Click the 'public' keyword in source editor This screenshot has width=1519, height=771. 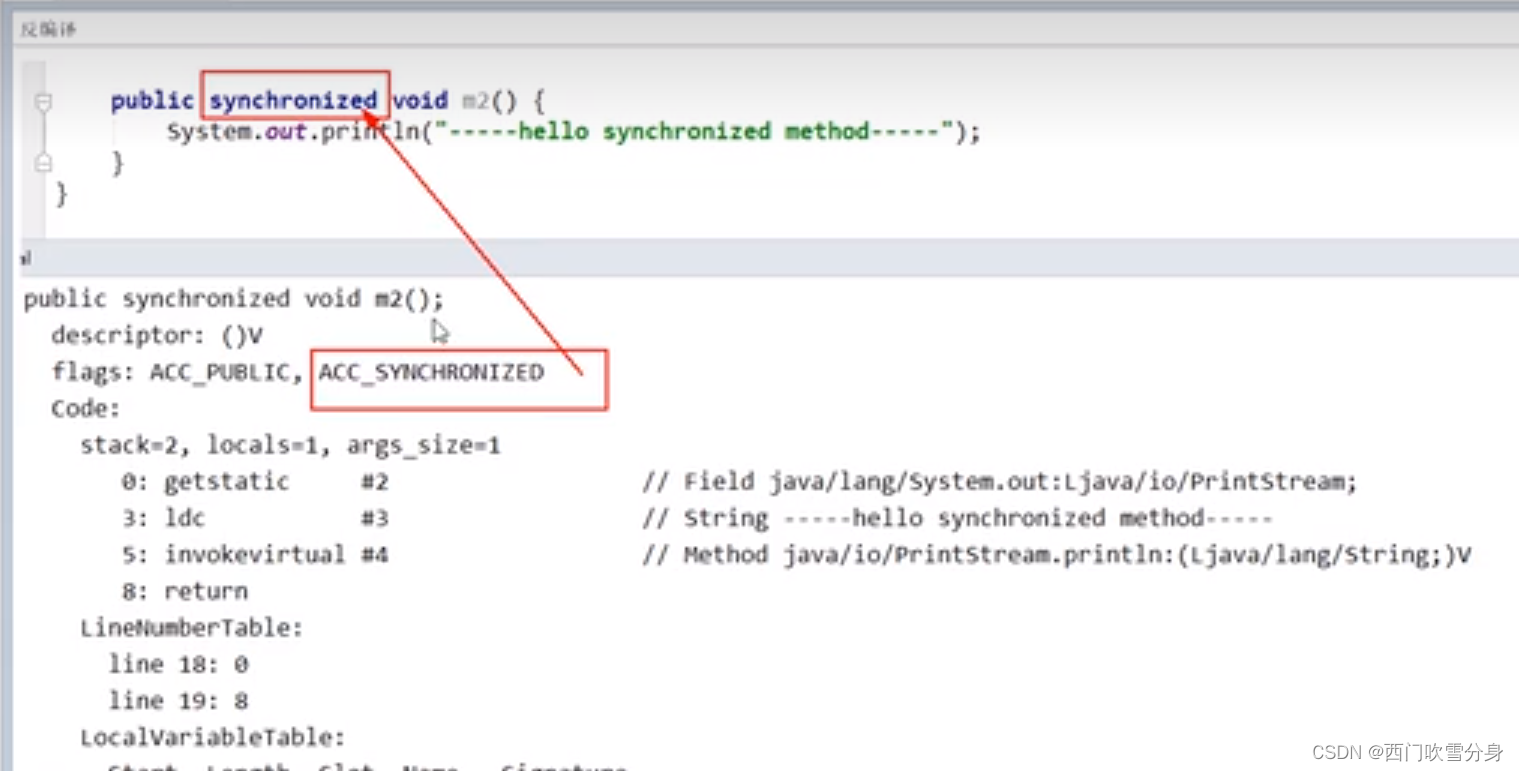152,101
